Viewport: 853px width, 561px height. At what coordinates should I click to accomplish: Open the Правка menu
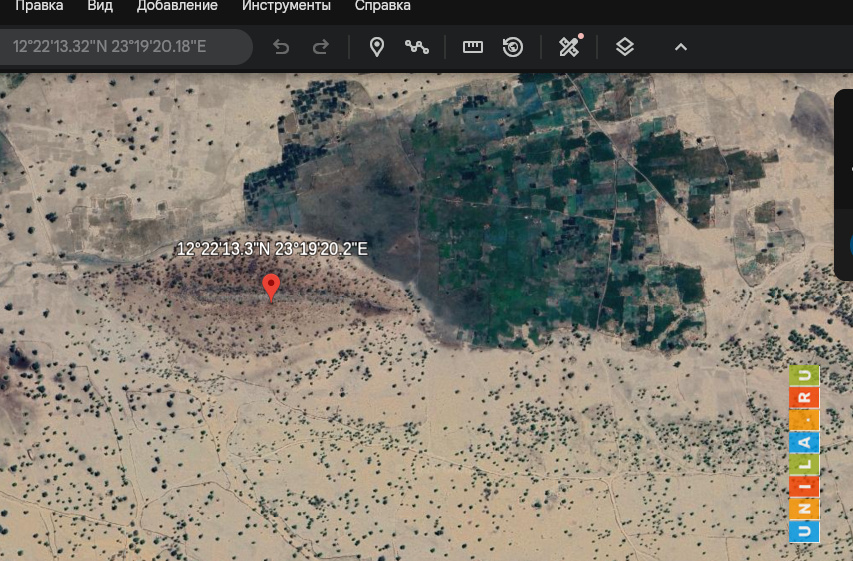(x=38, y=6)
